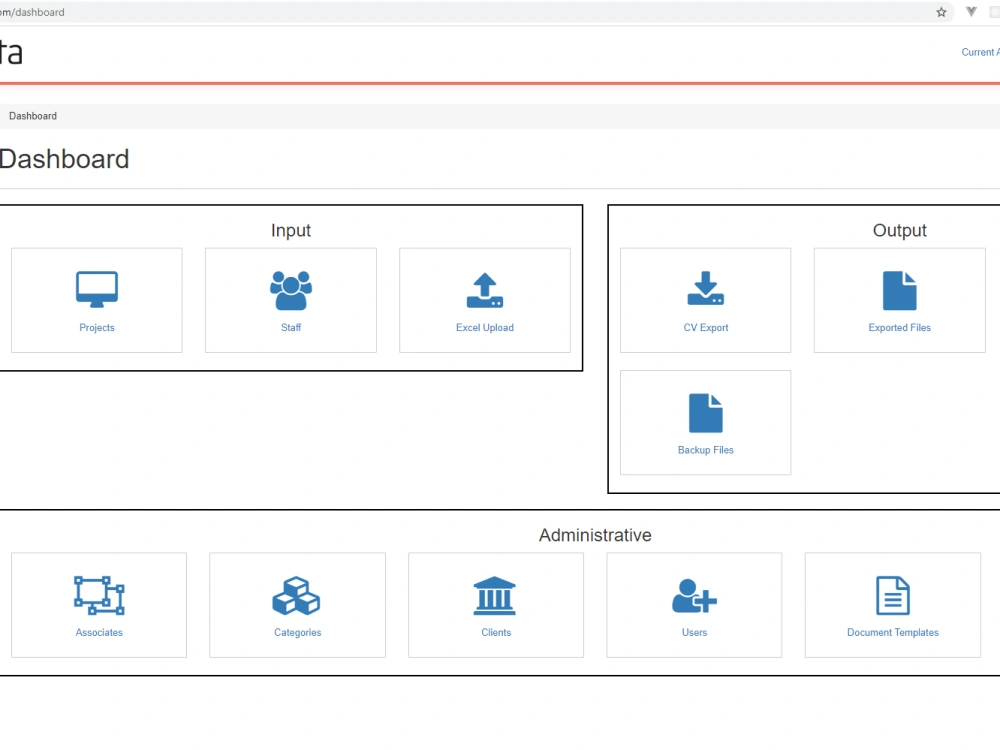
Task: Click the browser address bar URL
Action: [x=32, y=12]
